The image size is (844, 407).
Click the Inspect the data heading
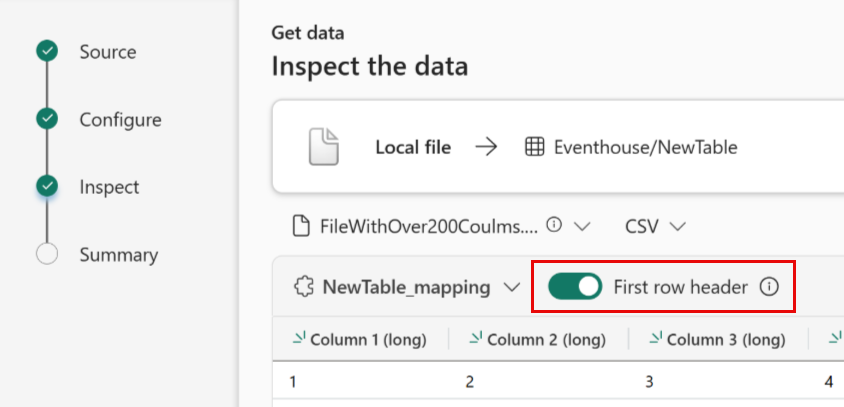[369, 67]
